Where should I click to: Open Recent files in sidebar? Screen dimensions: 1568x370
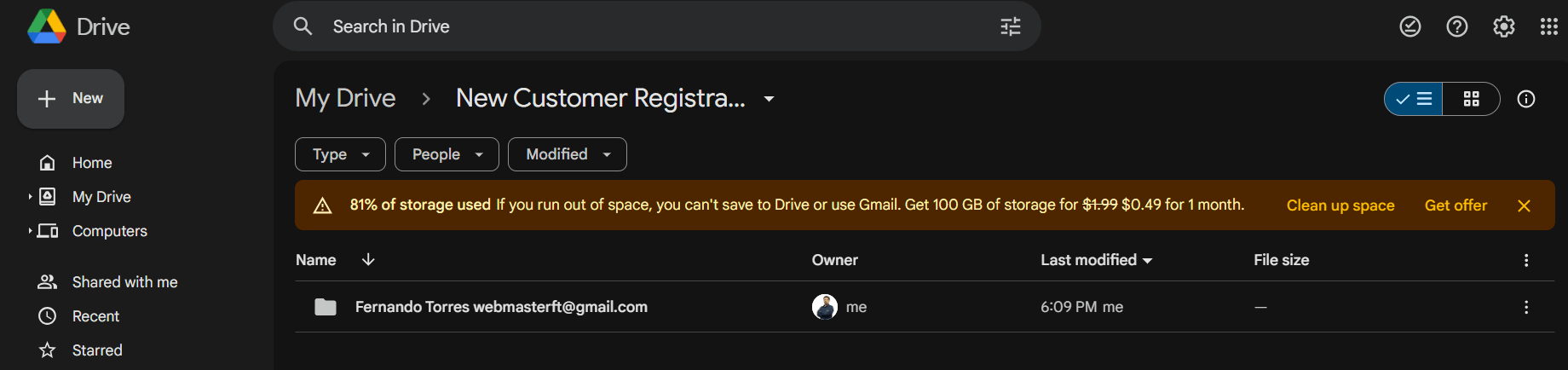tap(95, 316)
